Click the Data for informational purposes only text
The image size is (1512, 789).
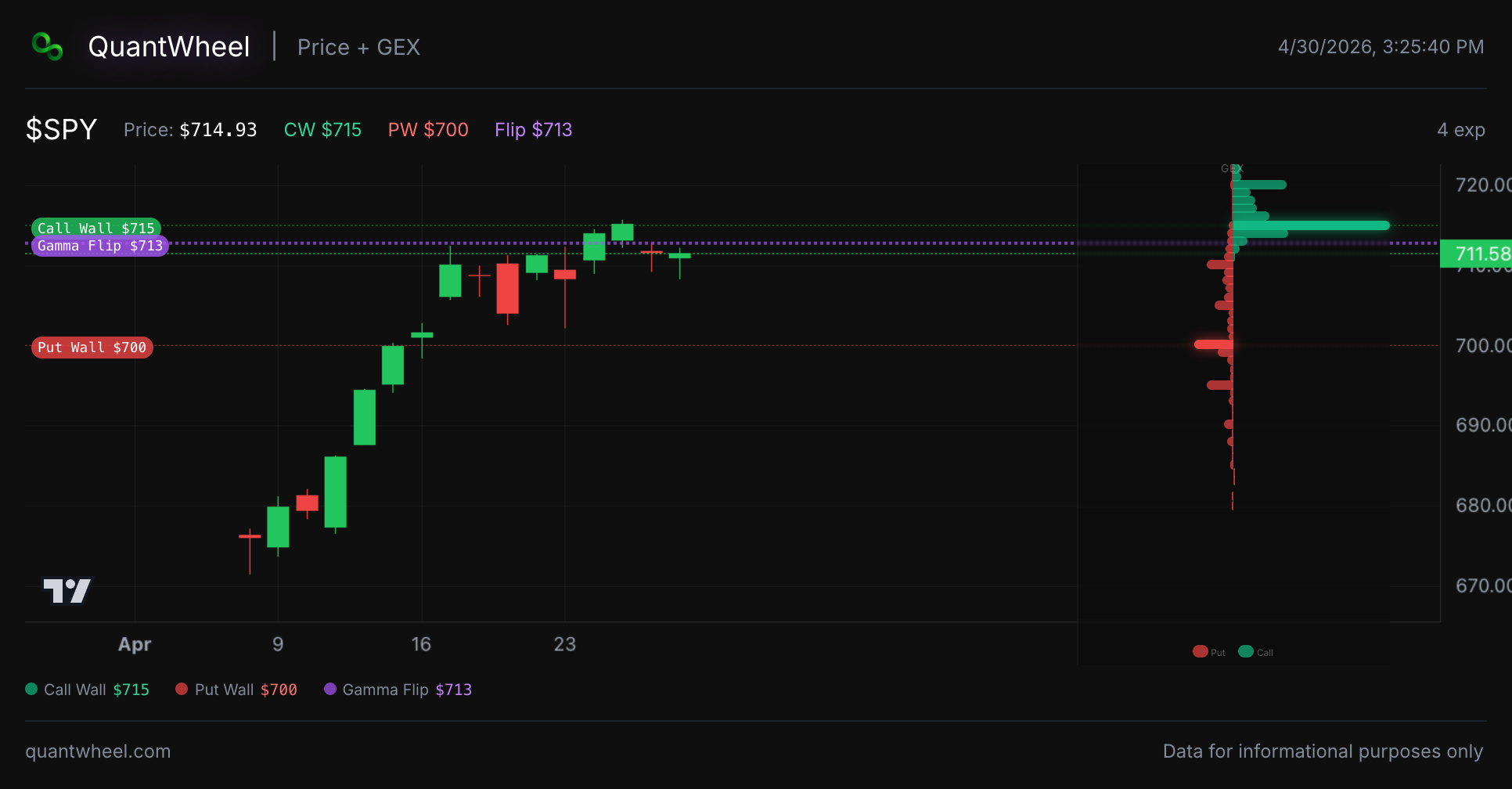pos(1323,751)
